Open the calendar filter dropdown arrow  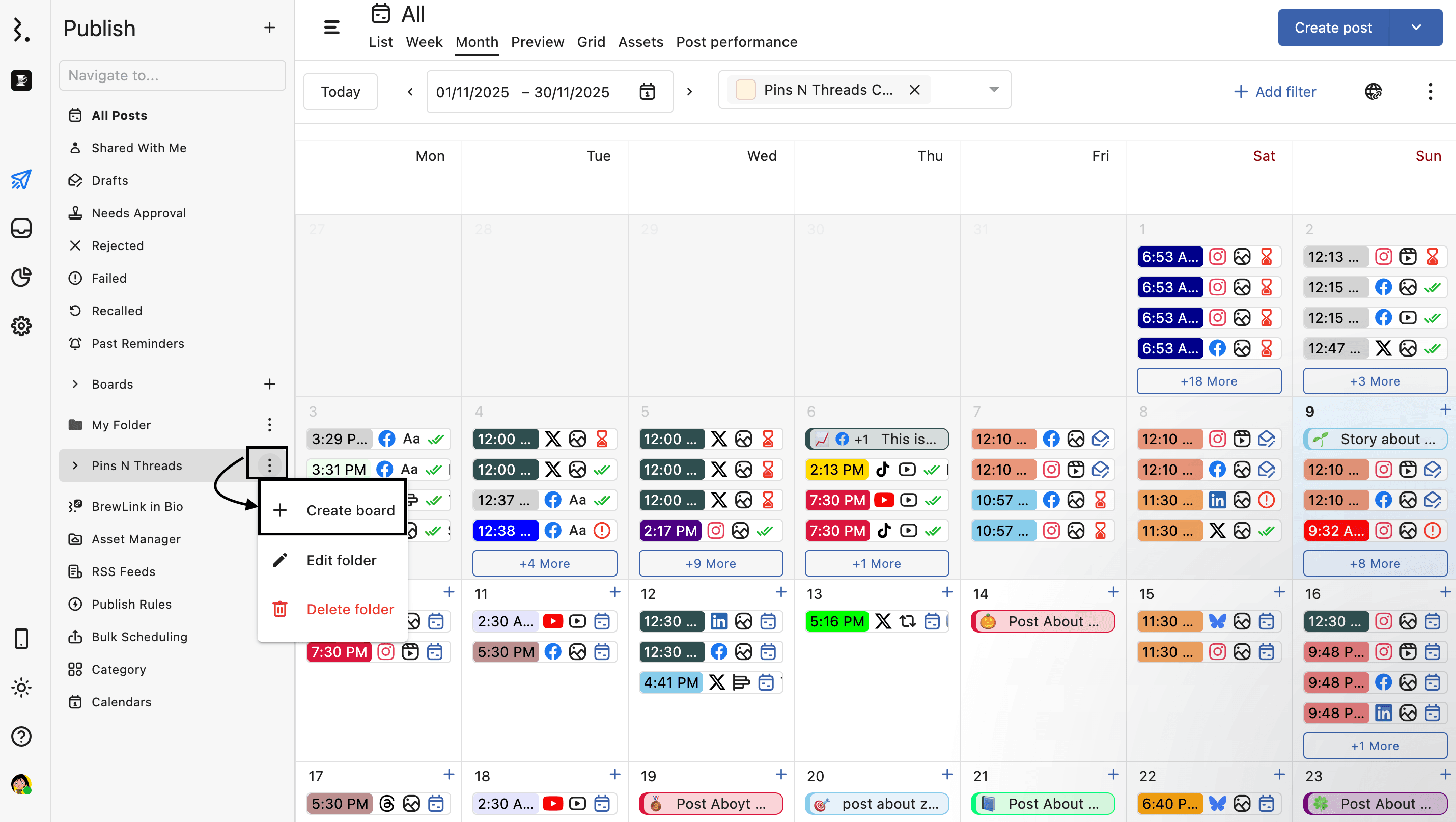pos(994,89)
